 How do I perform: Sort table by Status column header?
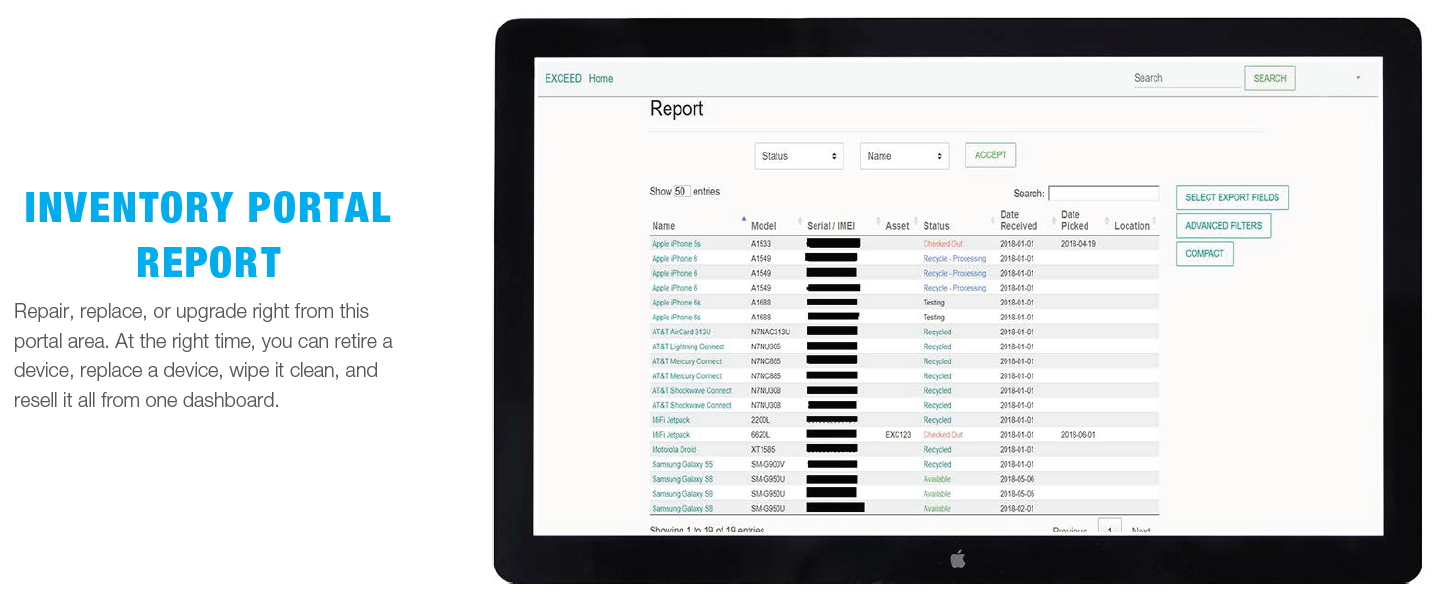(936, 226)
